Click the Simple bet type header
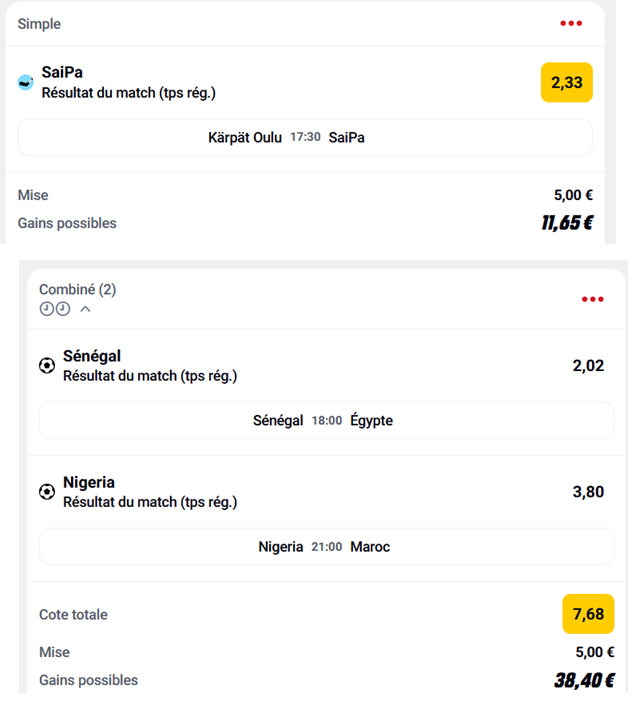The image size is (643, 717). pyautogui.click(x=39, y=24)
